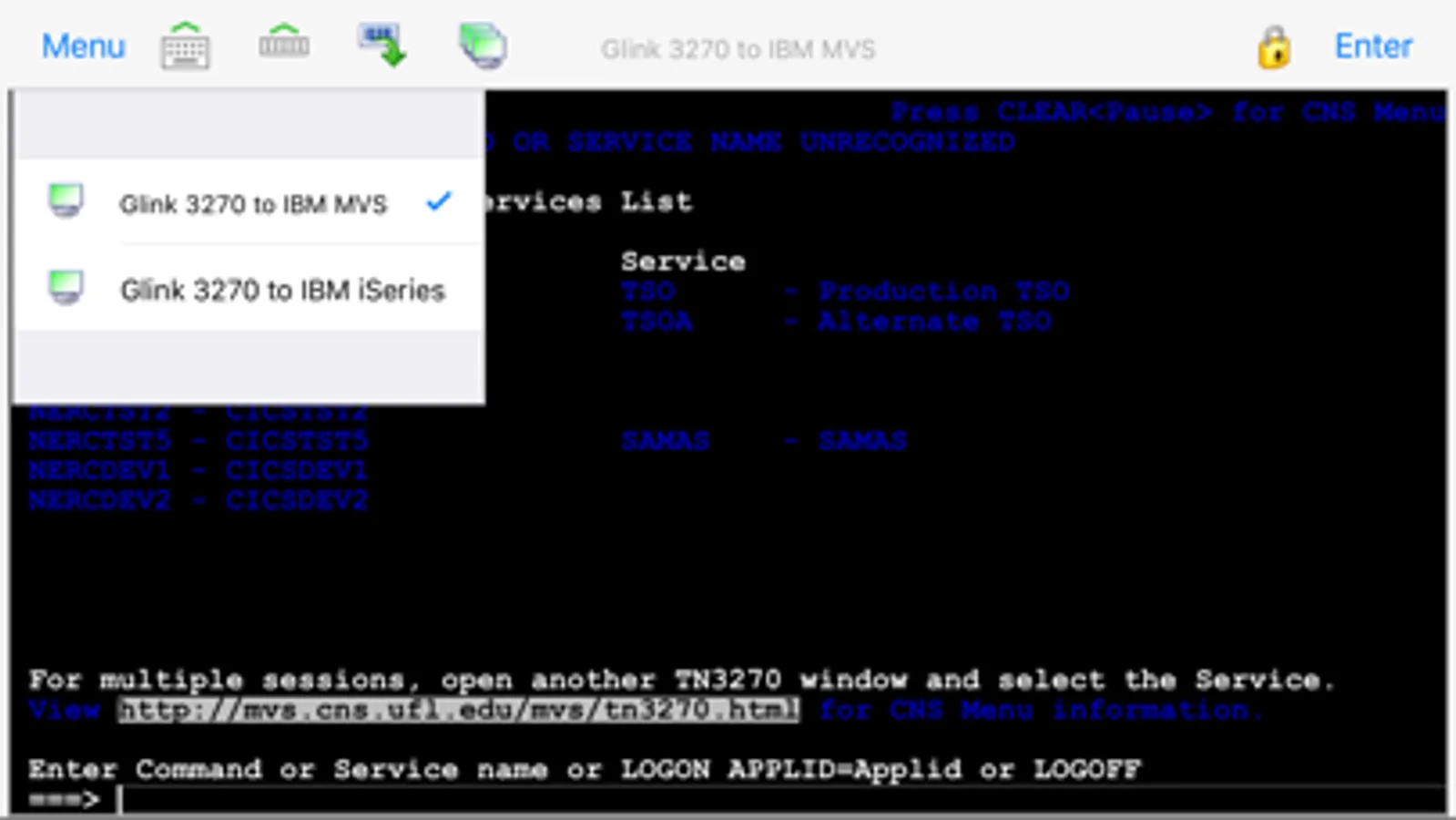
Task: Click monitor icon beside IBM MVS entry
Action: click(x=66, y=200)
